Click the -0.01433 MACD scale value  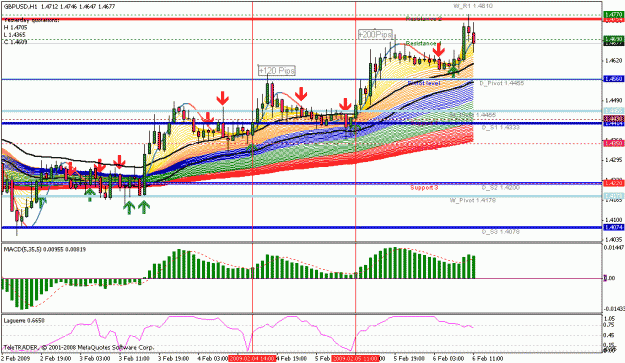tap(613, 309)
